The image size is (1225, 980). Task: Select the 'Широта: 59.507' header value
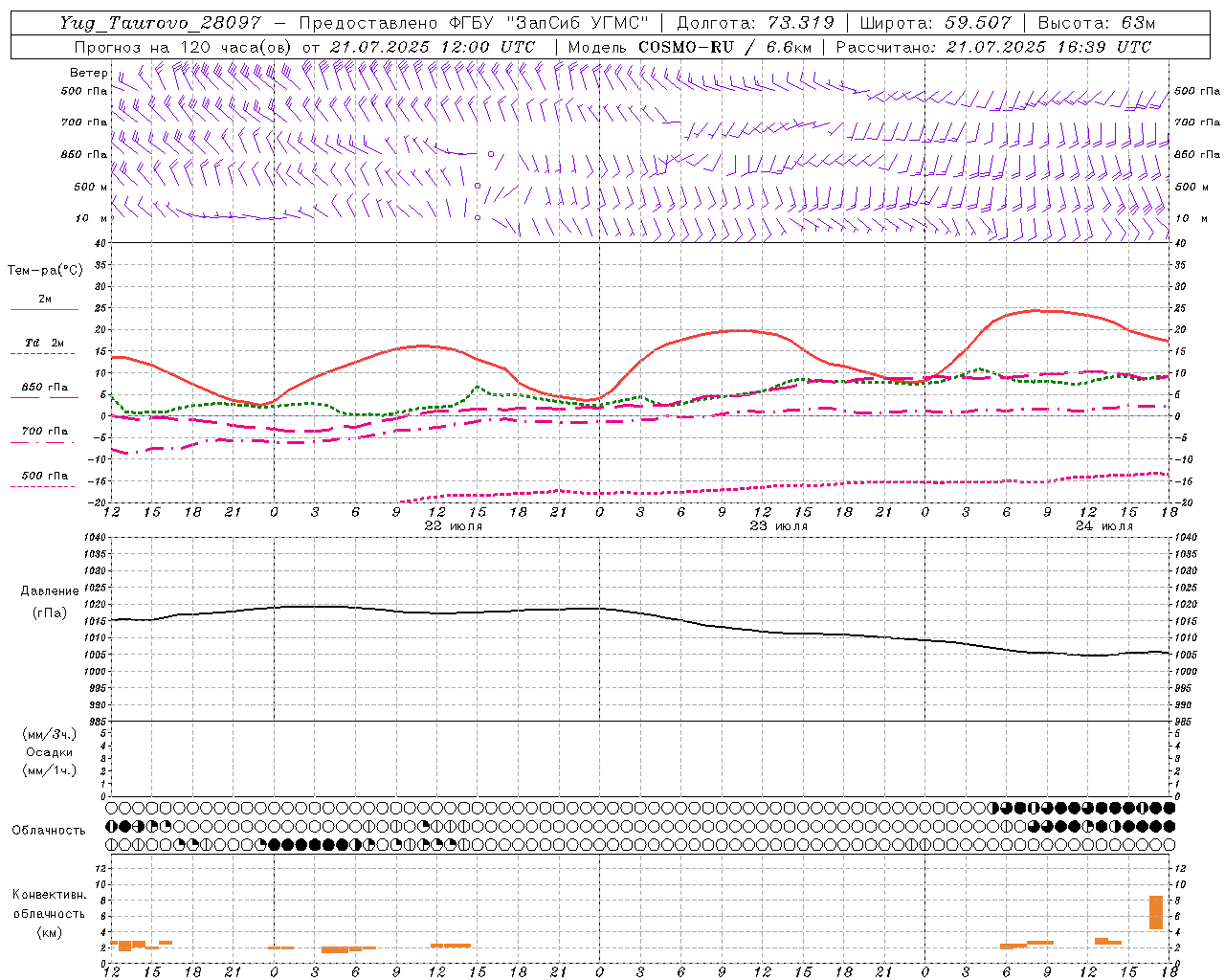(935, 23)
